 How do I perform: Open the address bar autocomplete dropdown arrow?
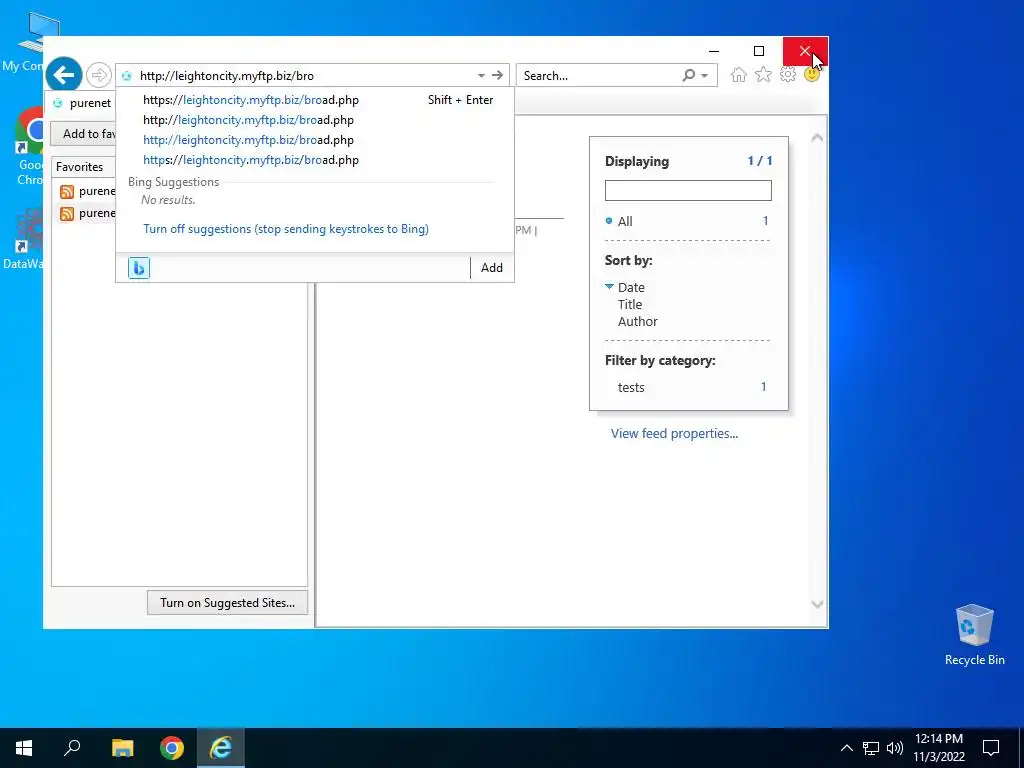[x=481, y=76]
